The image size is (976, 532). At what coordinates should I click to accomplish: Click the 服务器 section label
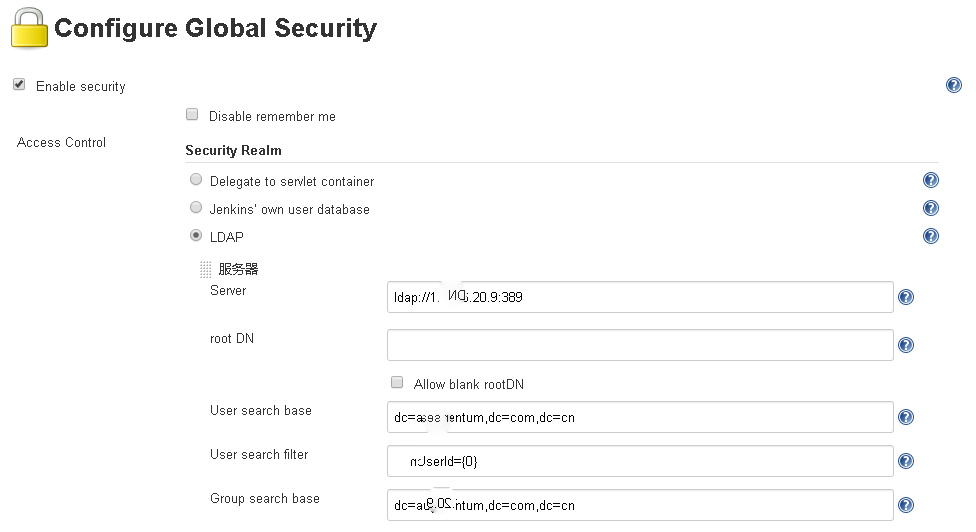click(x=238, y=269)
